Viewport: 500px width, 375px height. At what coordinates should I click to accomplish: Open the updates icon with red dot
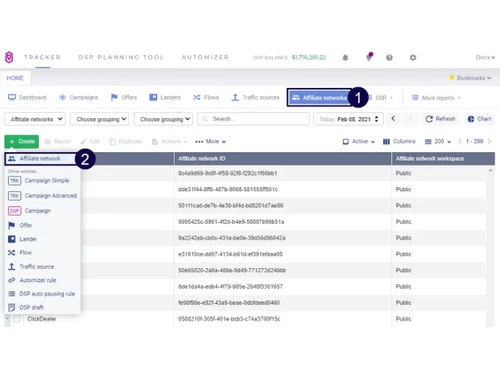369,57
